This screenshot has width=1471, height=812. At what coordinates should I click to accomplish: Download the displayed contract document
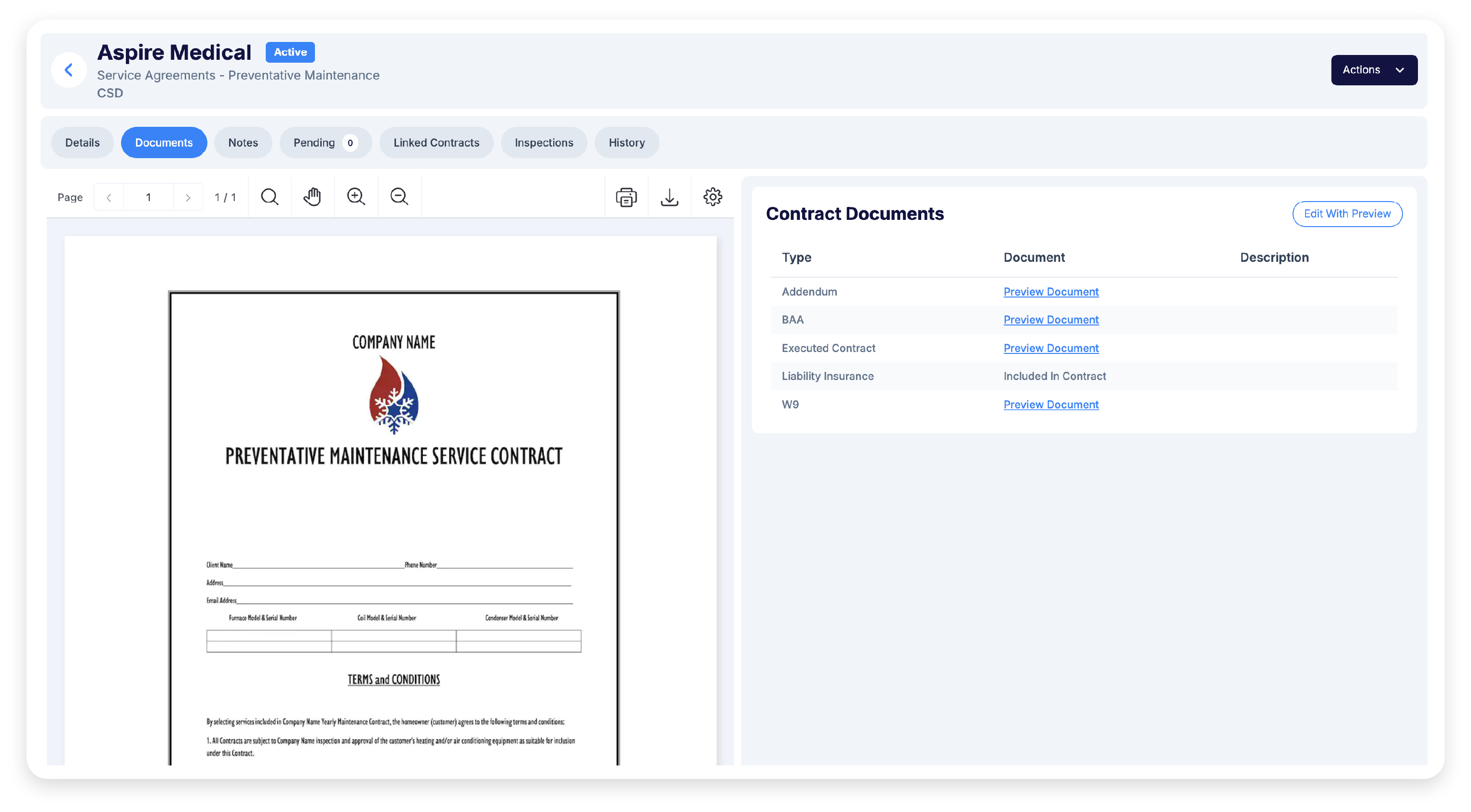(x=669, y=196)
